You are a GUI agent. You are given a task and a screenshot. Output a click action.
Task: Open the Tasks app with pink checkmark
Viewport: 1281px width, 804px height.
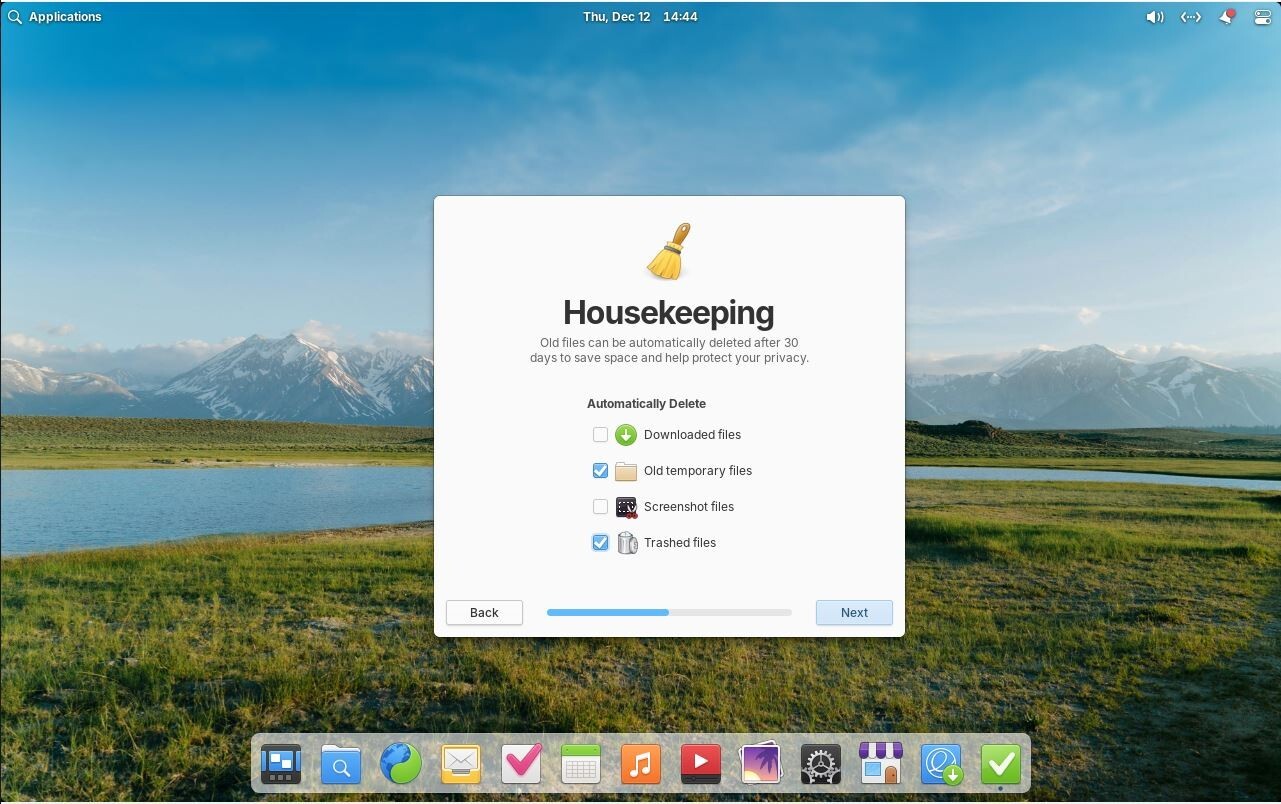(x=521, y=765)
